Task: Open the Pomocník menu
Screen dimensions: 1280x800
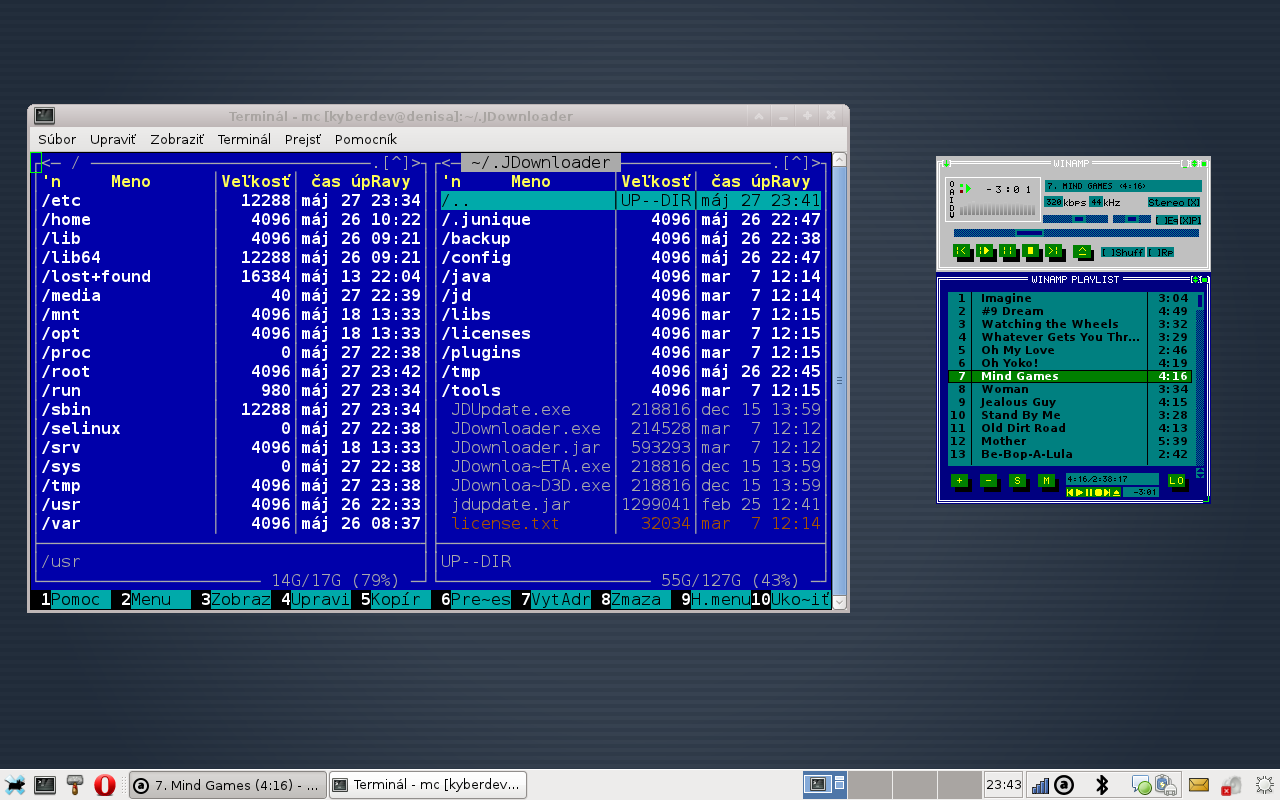Action: tap(366, 139)
